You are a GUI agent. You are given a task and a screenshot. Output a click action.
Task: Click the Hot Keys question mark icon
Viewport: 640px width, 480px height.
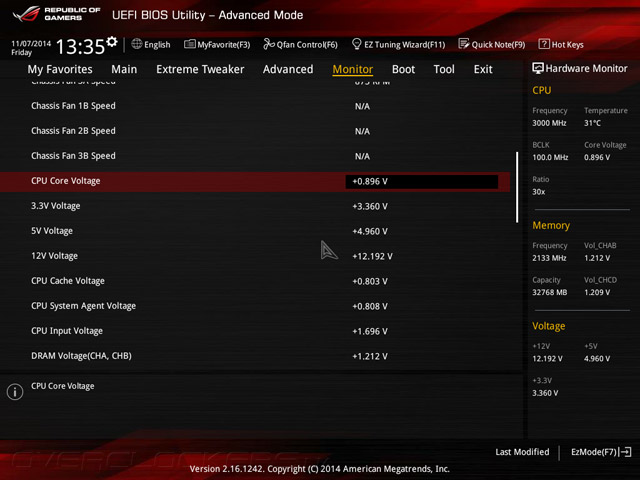point(544,44)
